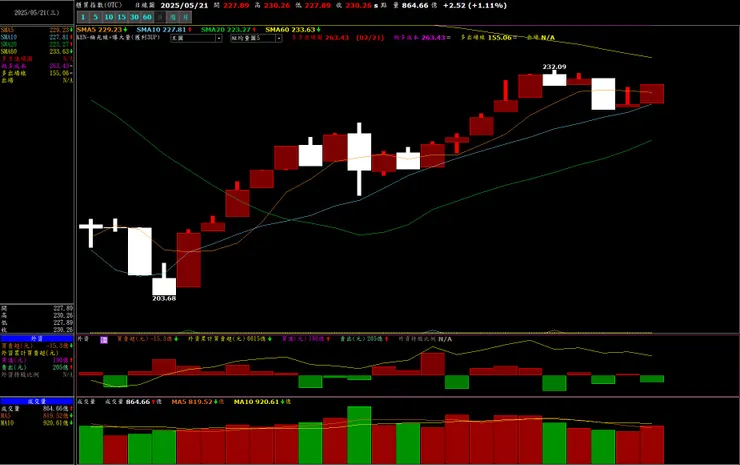Select the 5-minute timeframe button
The image size is (740, 465).
pyautogui.click(x=95, y=17)
